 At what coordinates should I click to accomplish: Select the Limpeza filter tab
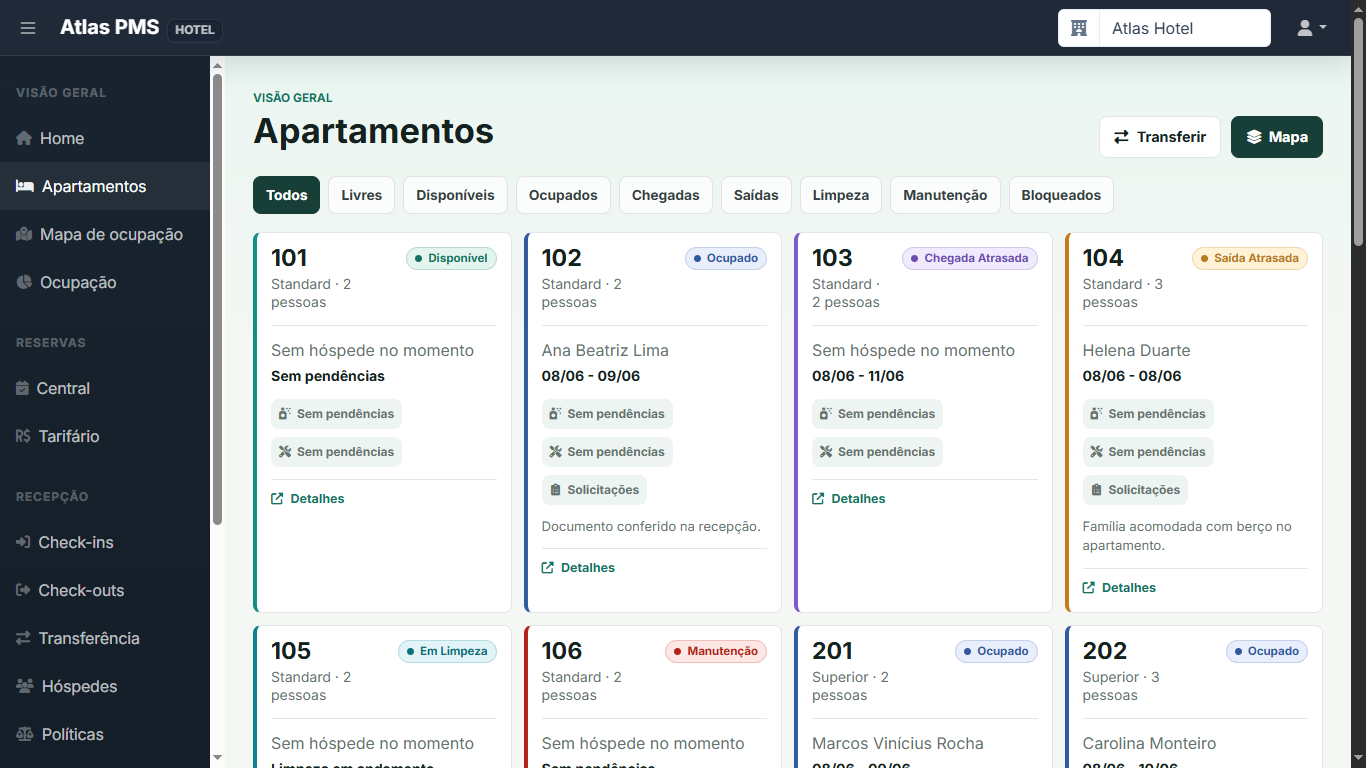click(841, 195)
